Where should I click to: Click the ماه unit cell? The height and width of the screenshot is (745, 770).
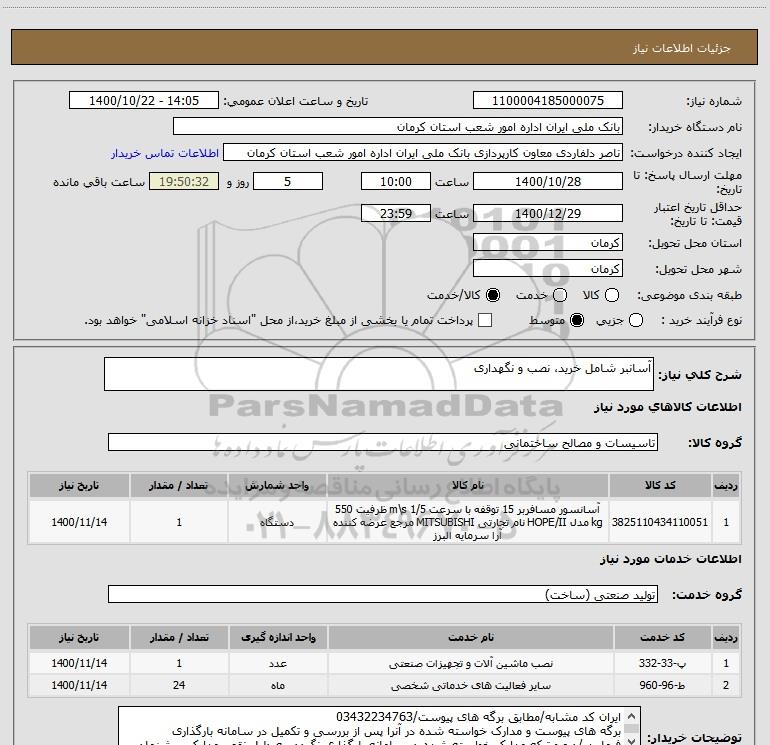tap(278, 685)
